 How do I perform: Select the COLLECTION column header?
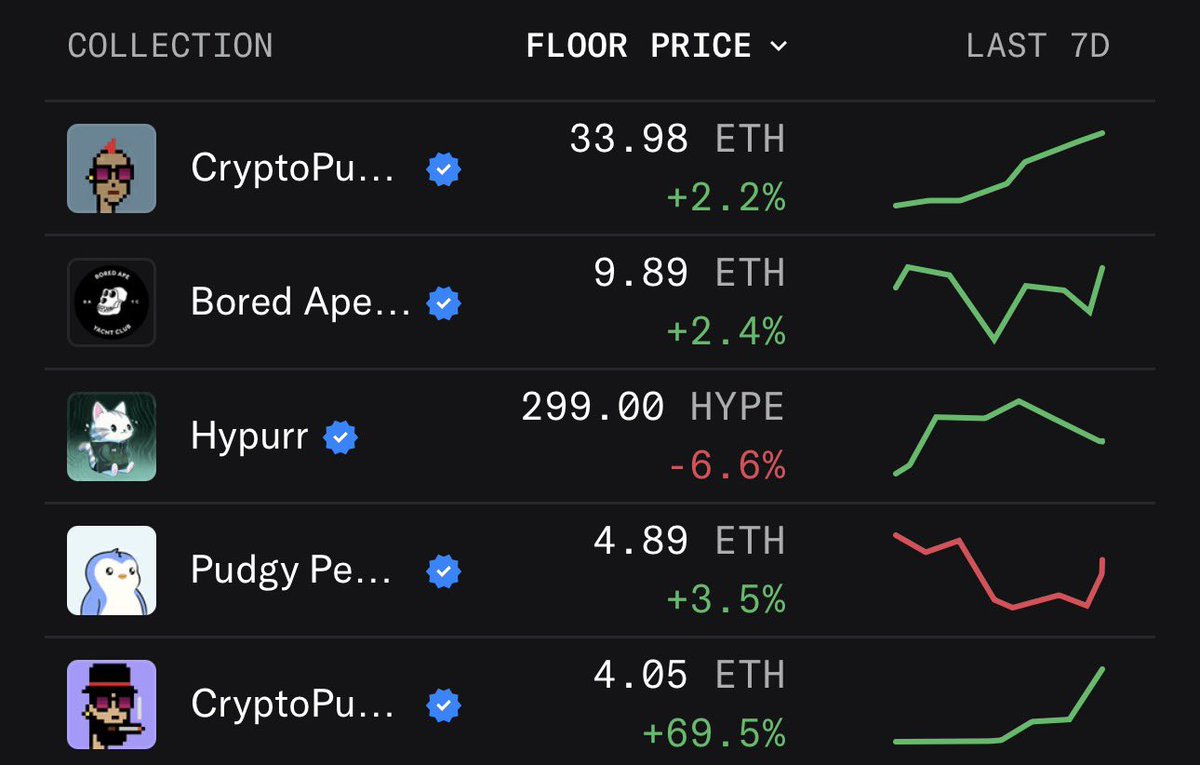pyautogui.click(x=170, y=46)
